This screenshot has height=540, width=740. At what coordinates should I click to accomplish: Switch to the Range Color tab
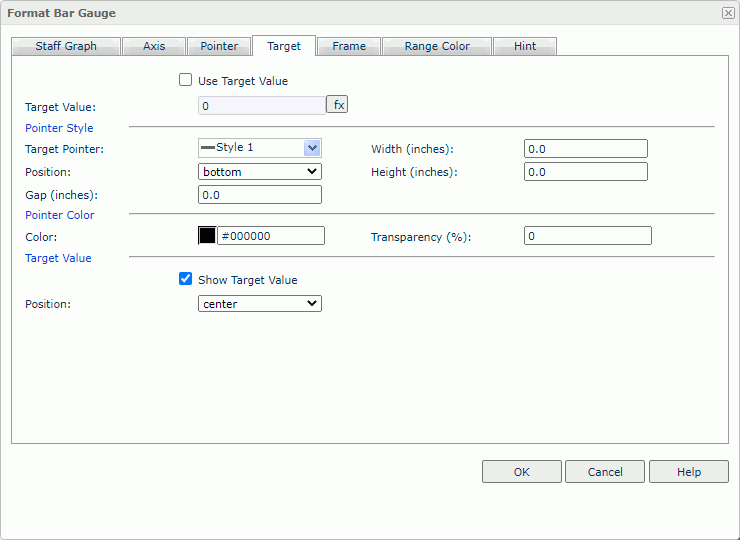tap(437, 46)
